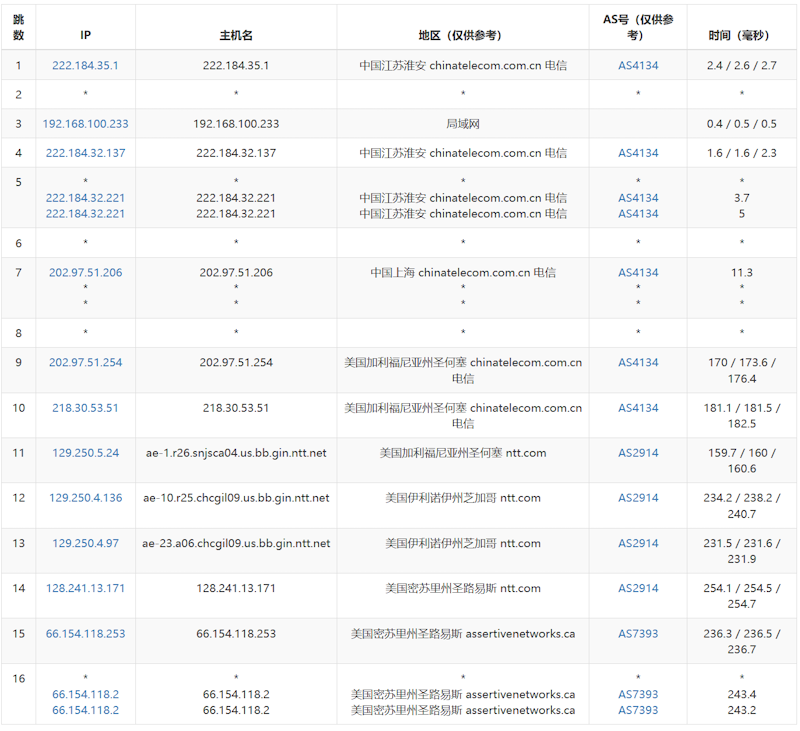Select hop 15 region with assertivenetworks.ca
The height and width of the screenshot is (731, 800).
pyautogui.click(x=463, y=634)
